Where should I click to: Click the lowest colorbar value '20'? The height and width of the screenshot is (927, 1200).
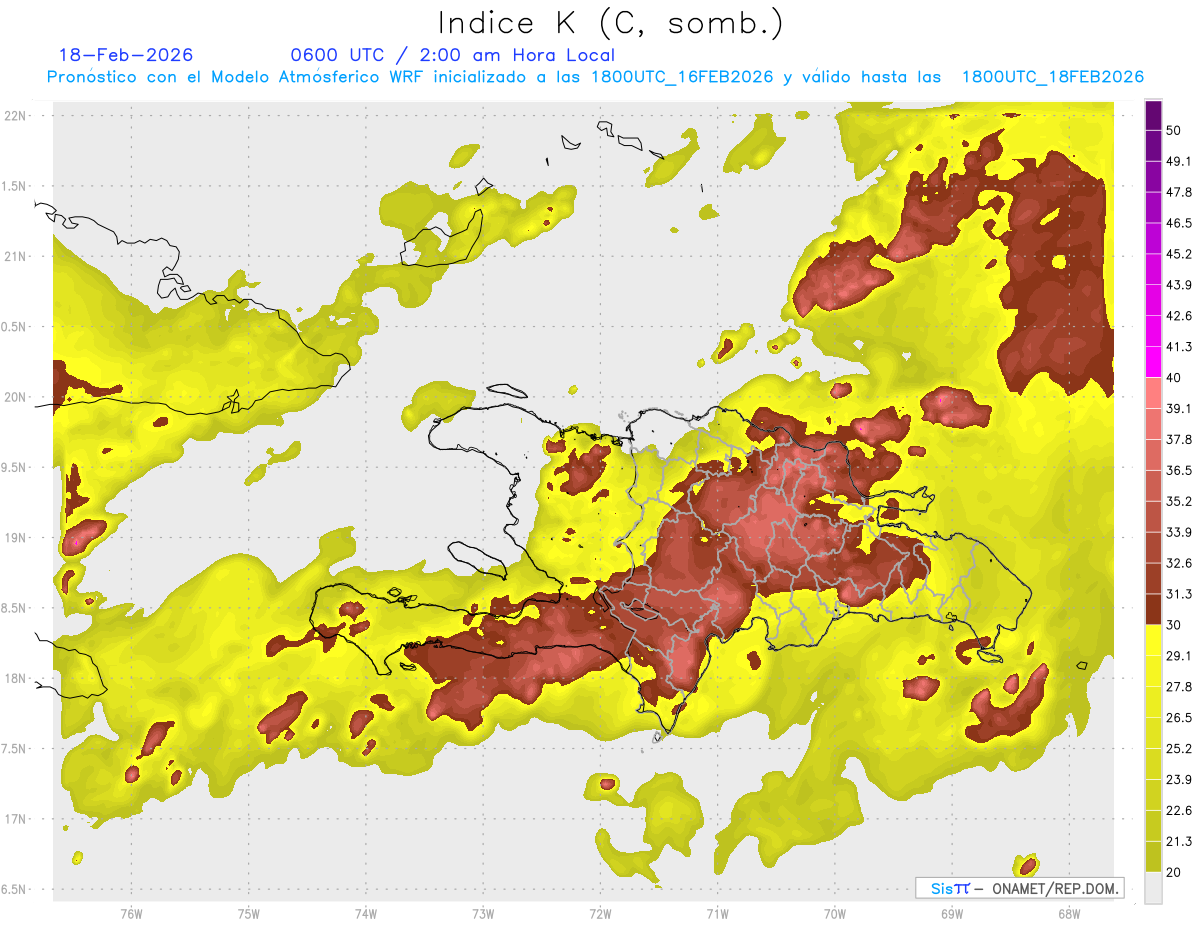coord(1174,872)
